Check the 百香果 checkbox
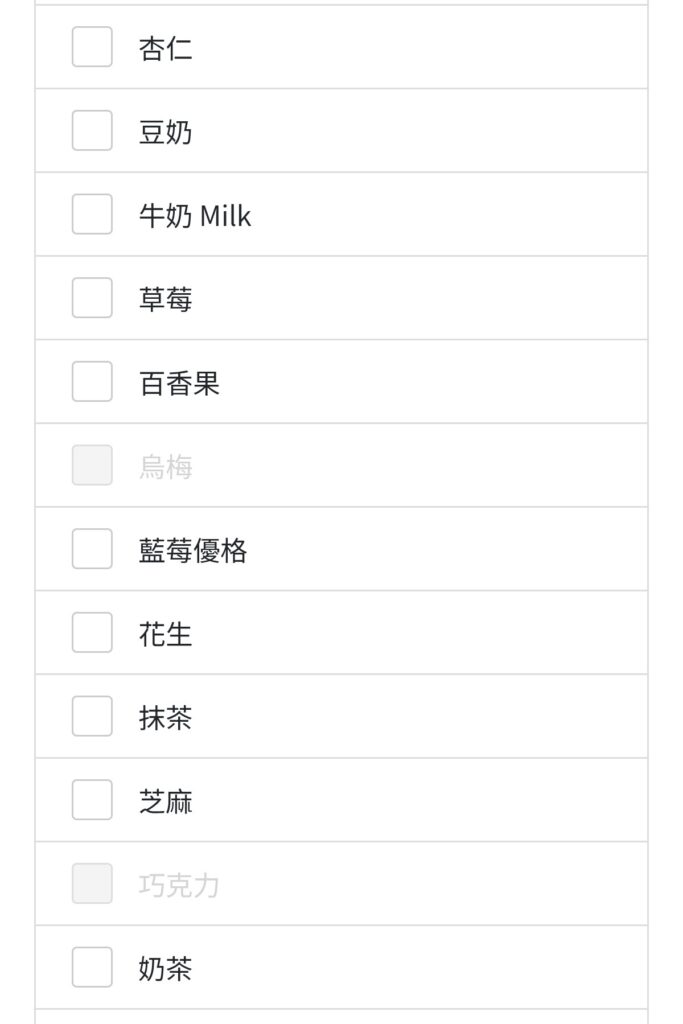Viewport: 683px width, 1024px height. (x=92, y=381)
